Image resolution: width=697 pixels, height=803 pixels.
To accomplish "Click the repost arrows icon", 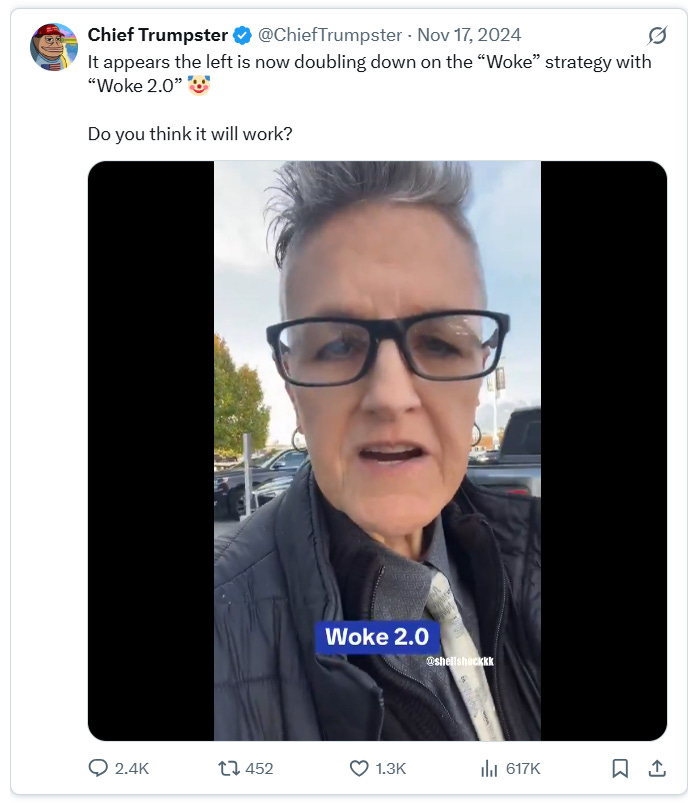I will pos(228,768).
